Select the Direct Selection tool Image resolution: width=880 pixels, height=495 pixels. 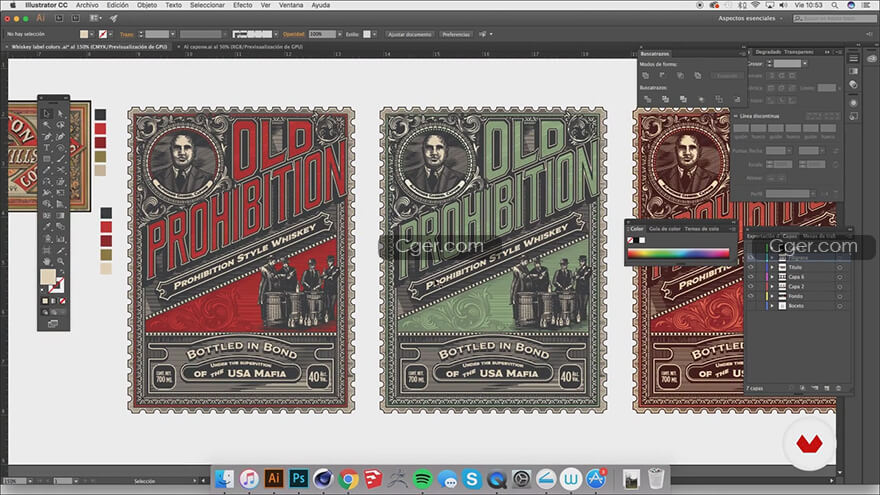coord(60,113)
